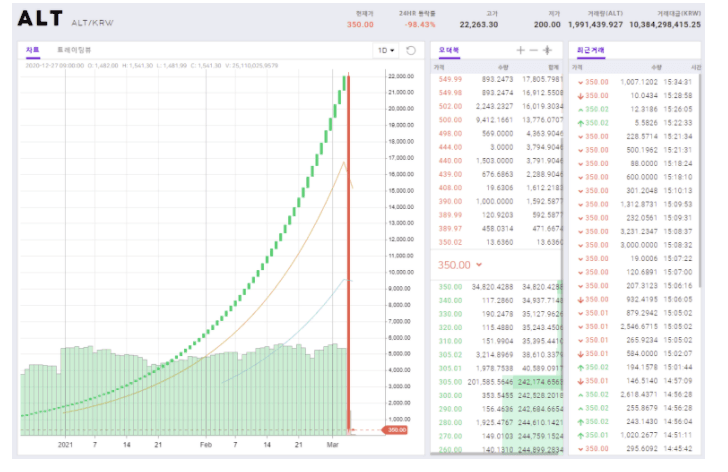Click the recent trades panel scrollbar
Image resolution: width=728 pixels, height=472 pixels.
699,181
